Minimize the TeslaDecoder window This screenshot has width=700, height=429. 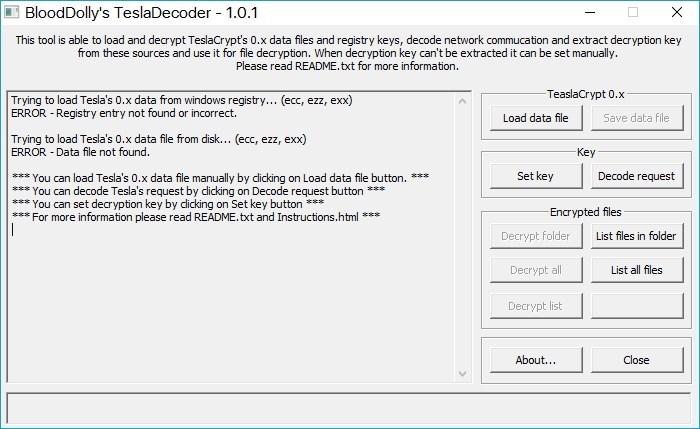[590, 12]
